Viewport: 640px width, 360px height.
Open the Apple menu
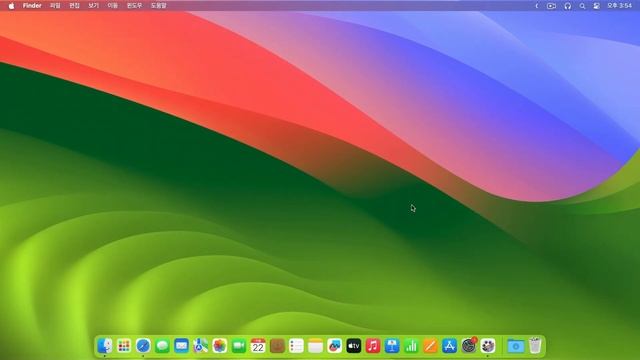11,6
